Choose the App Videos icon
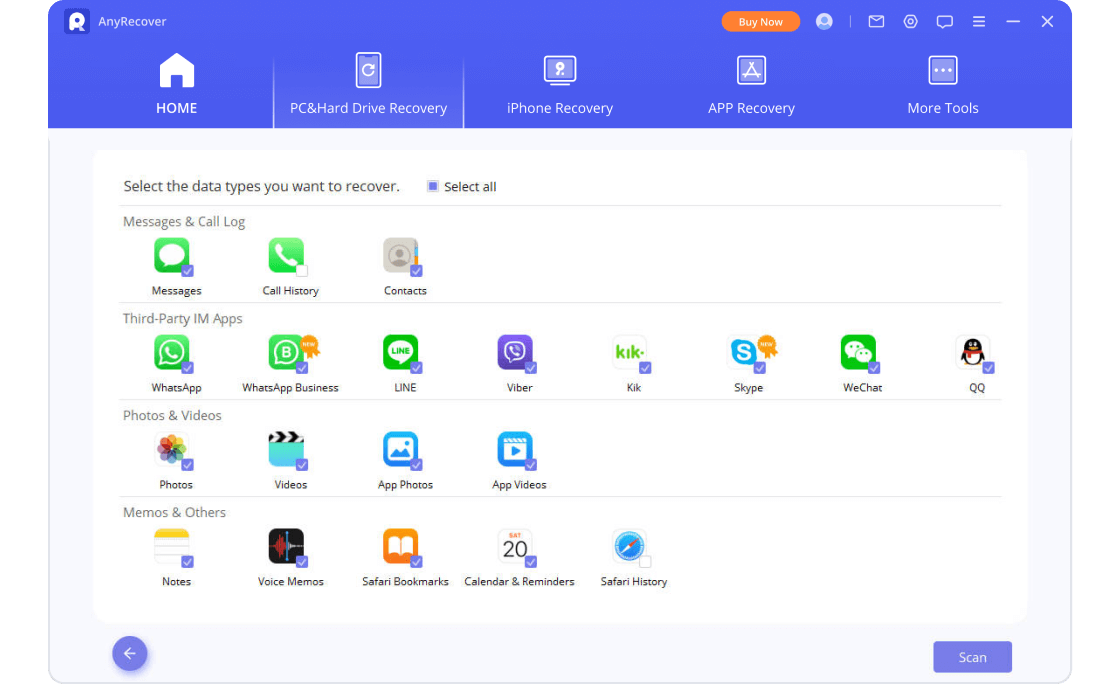 coord(514,449)
